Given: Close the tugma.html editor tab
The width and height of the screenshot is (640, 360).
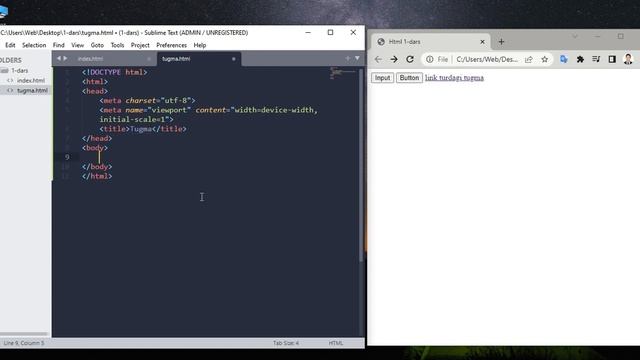Looking at the screenshot, I should click(233, 59).
